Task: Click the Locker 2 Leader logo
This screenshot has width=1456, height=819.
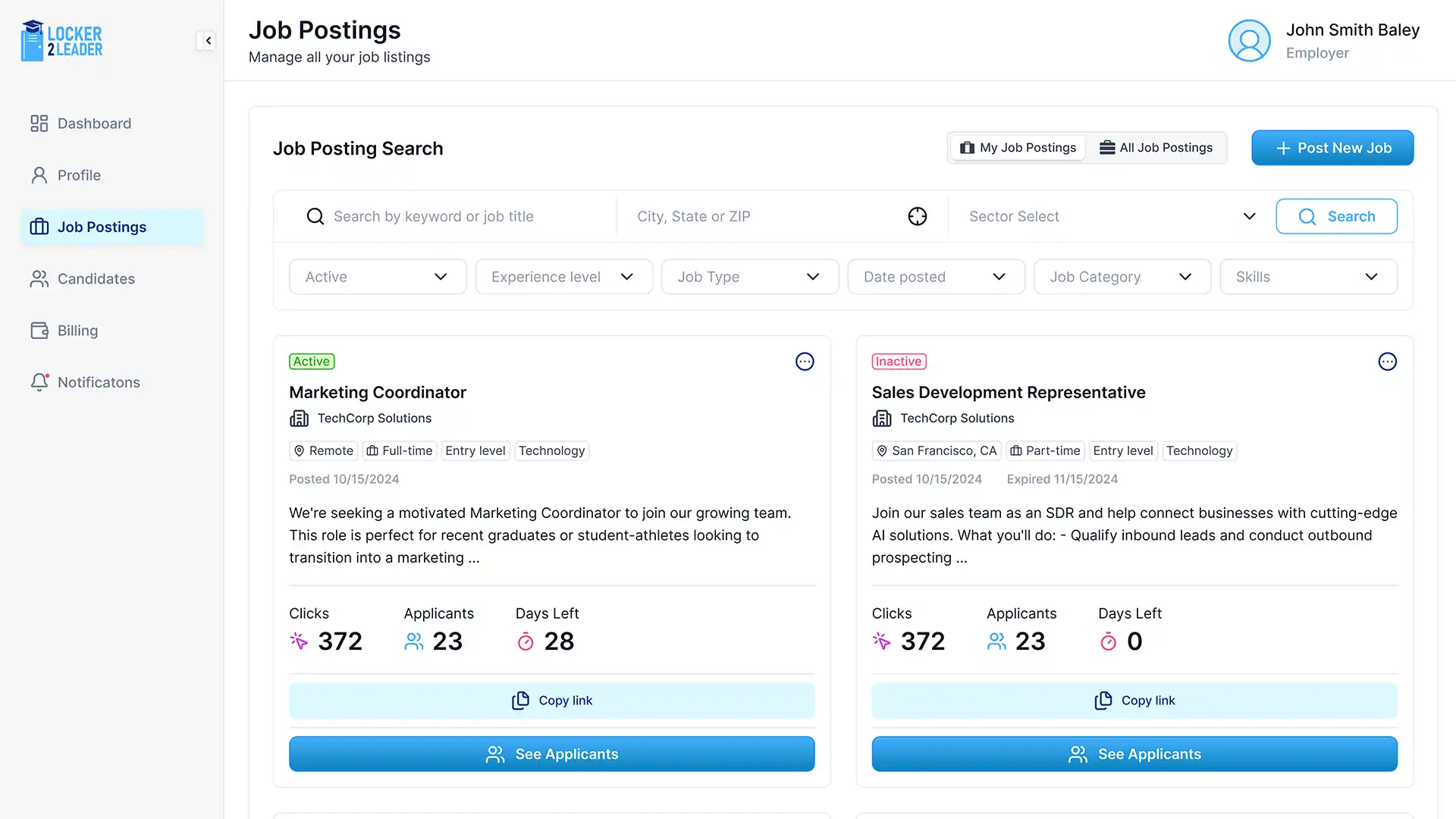Action: point(62,41)
